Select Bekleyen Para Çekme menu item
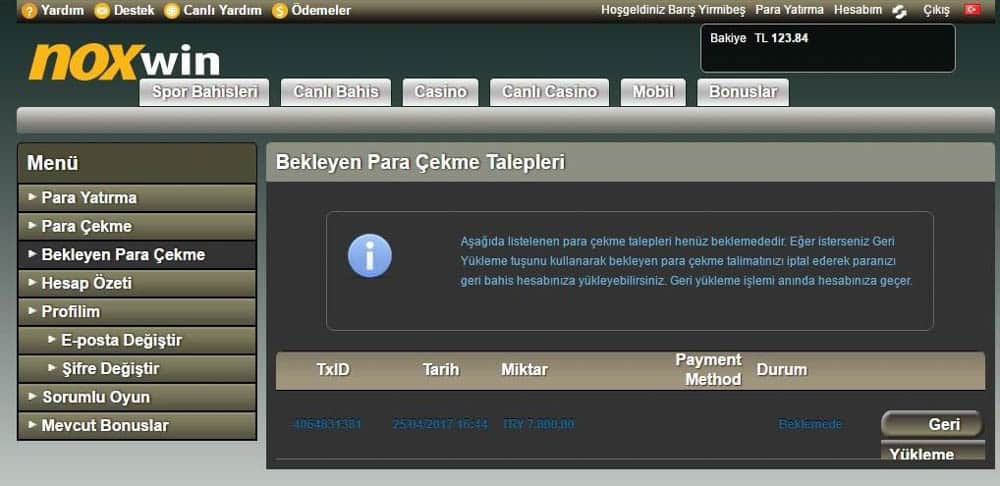This screenshot has height=486, width=1000. [137, 254]
